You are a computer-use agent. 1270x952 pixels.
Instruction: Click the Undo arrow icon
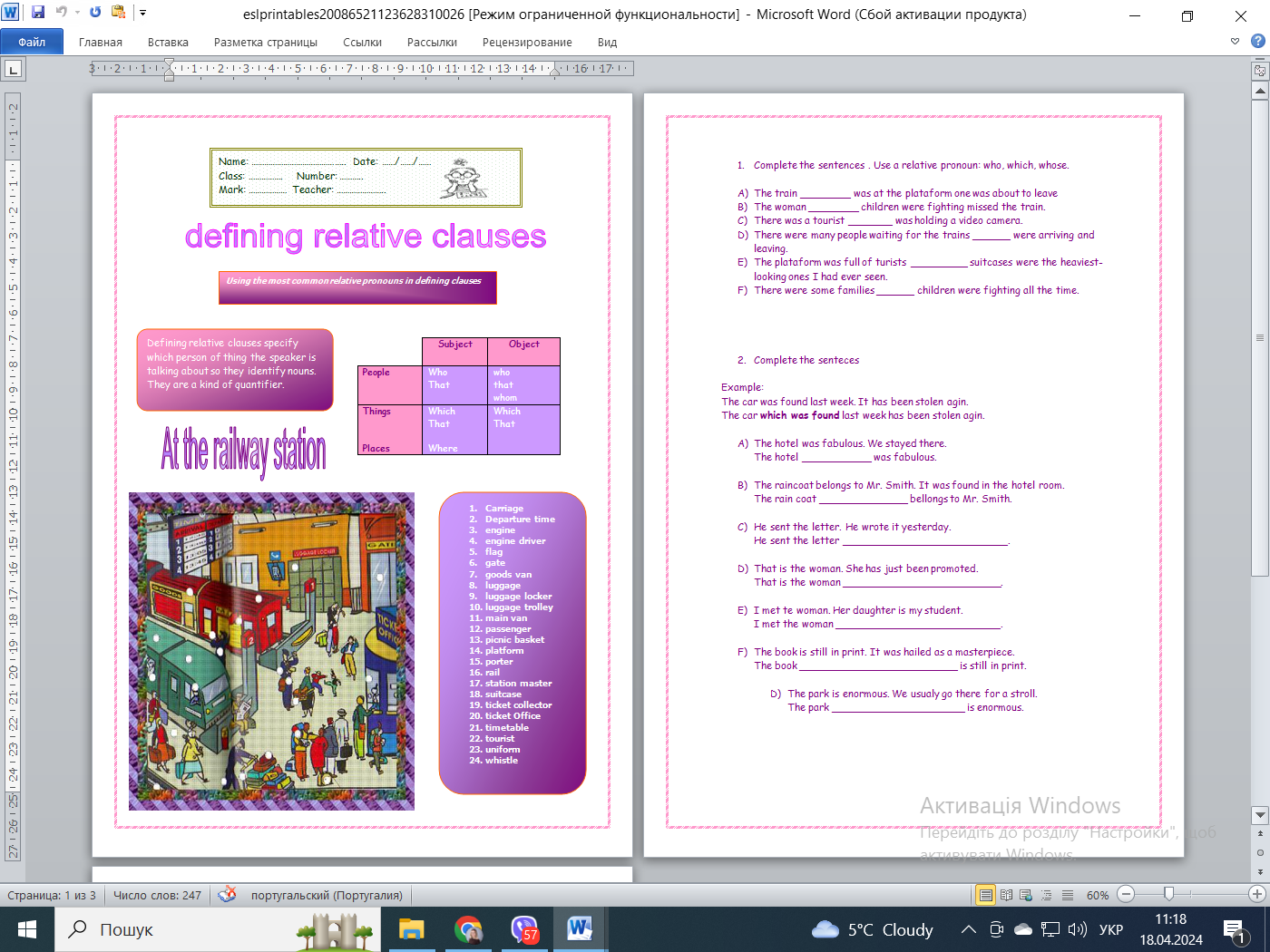point(62,13)
